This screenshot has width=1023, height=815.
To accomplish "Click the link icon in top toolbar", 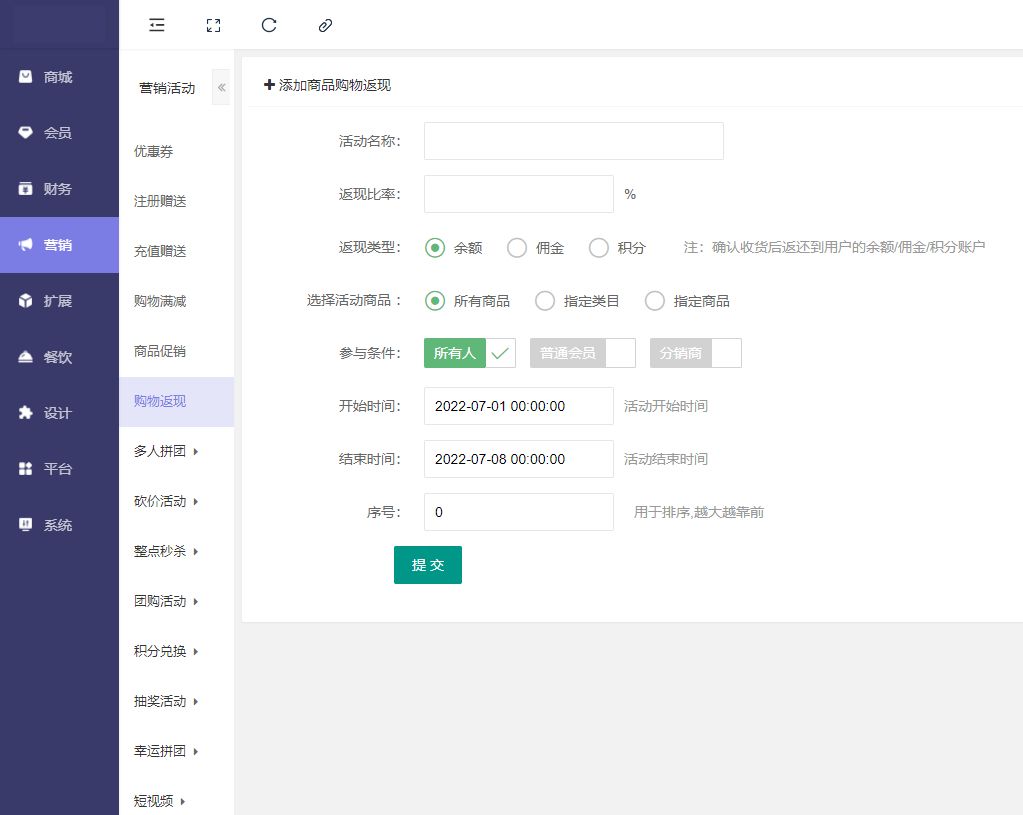I will pos(324,25).
